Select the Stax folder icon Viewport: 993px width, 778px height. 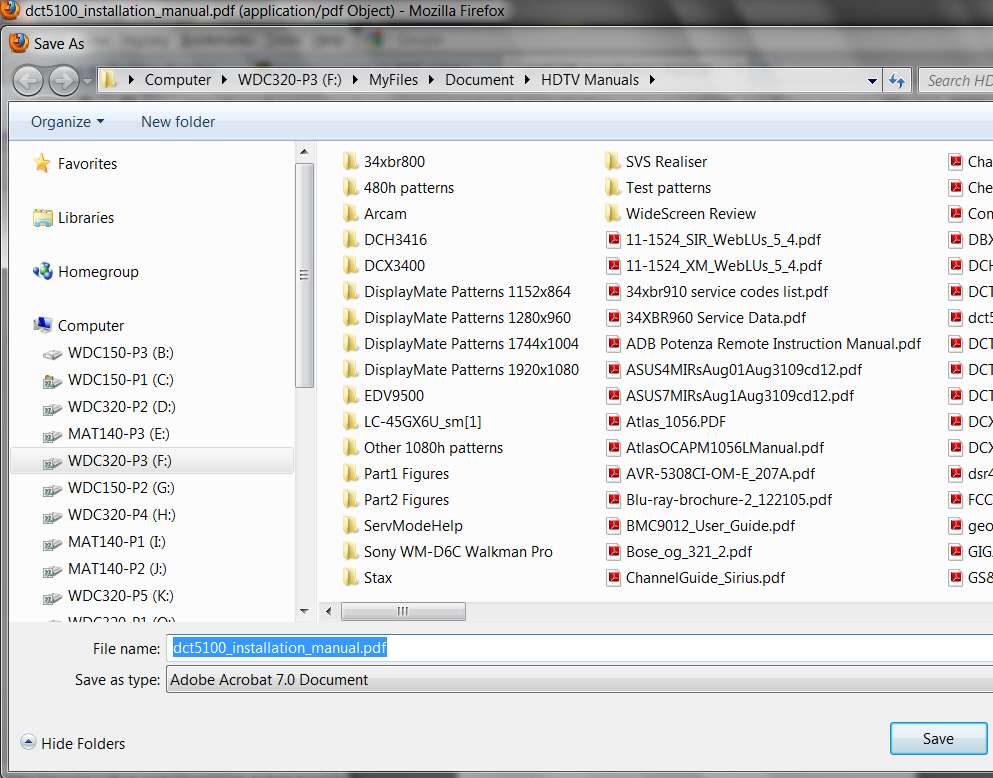pyautogui.click(x=350, y=577)
